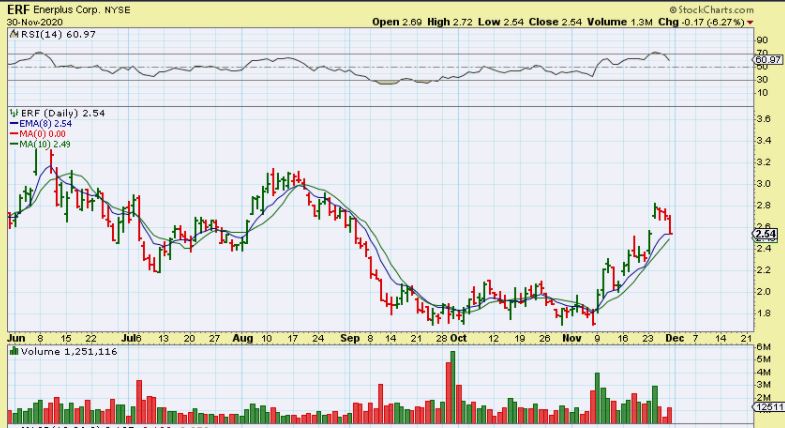Click the ERF (Daily) 2.54 legend label
The height and width of the screenshot is (428, 785).
63,113
